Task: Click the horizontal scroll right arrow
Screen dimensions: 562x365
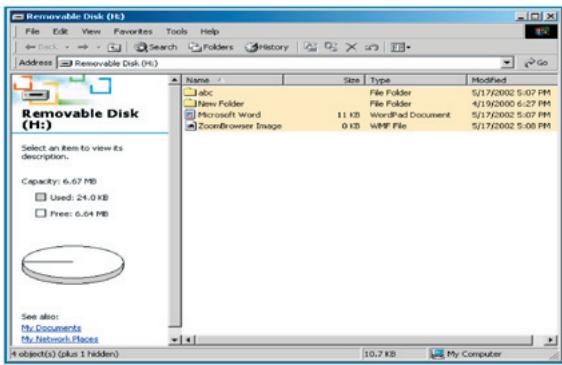Action: coord(551,339)
